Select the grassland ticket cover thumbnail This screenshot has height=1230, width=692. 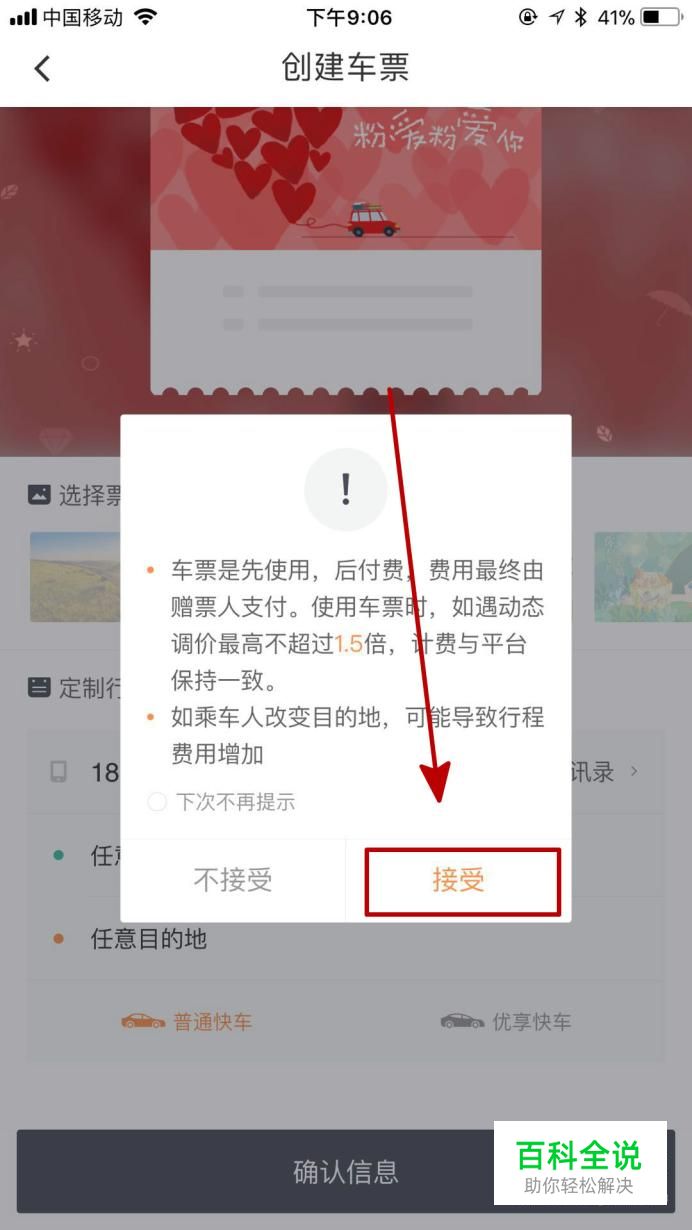coord(76,576)
